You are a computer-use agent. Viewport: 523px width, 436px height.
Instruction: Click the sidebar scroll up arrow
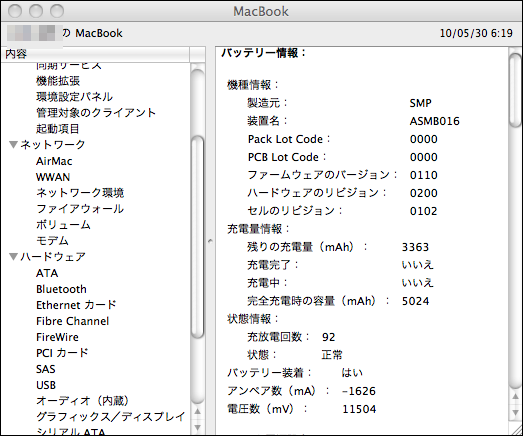[x=197, y=412]
